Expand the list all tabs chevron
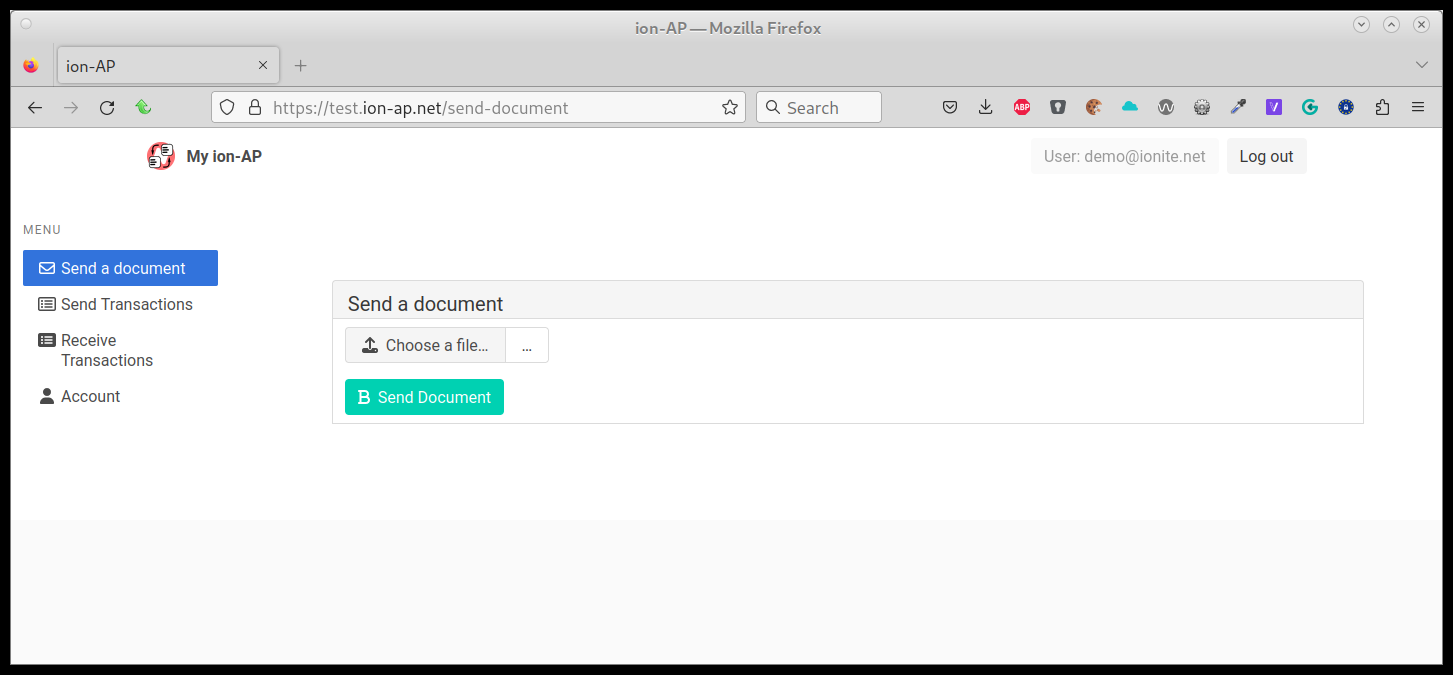 (x=1422, y=65)
